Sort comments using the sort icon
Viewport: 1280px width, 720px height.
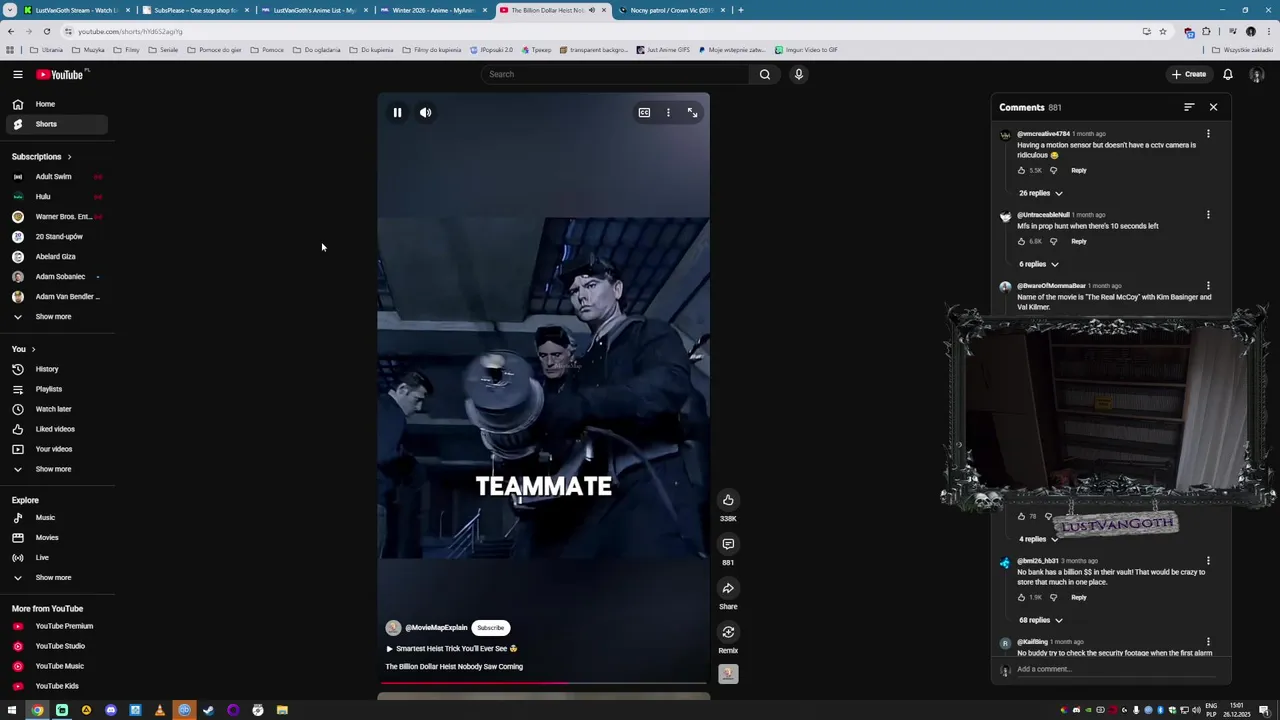(1189, 107)
